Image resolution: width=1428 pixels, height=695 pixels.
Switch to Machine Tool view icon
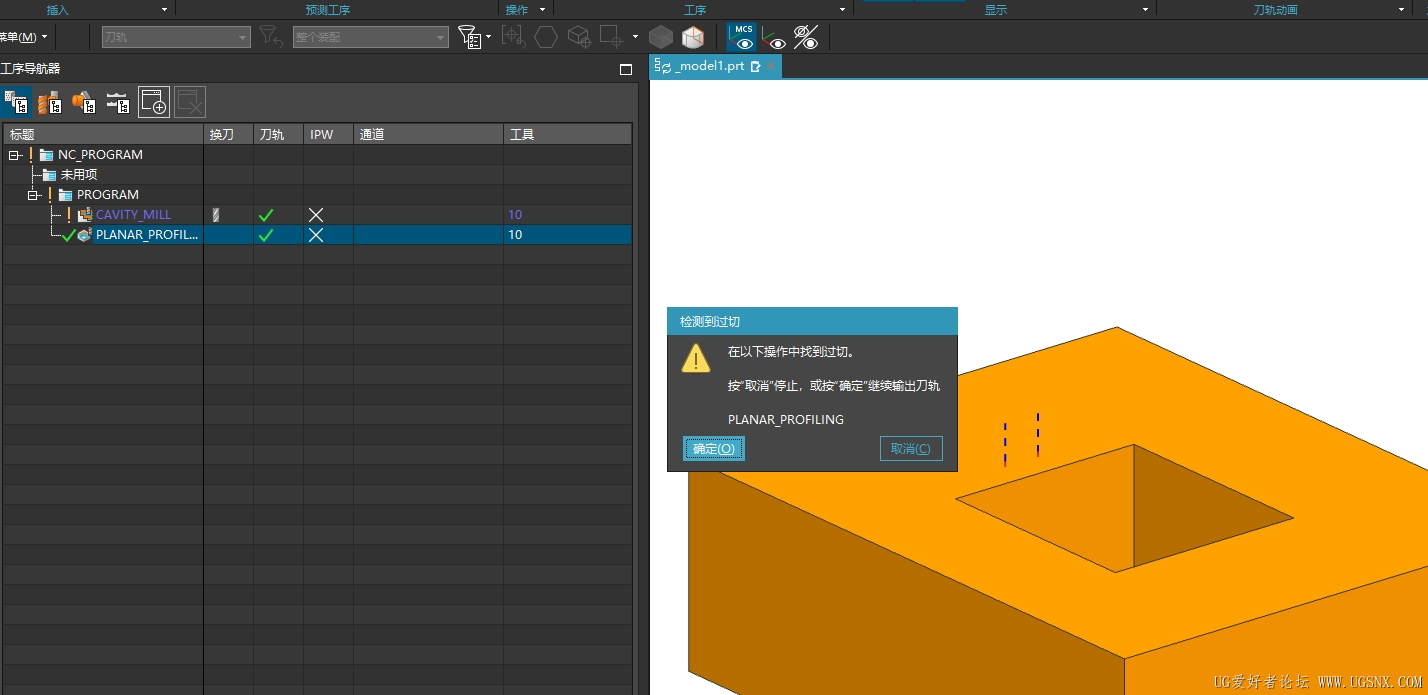pos(50,102)
